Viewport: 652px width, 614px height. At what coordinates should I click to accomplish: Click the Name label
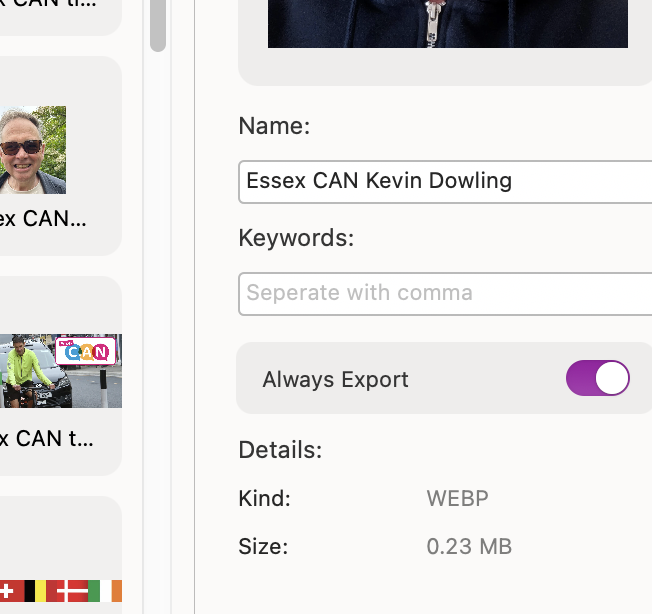274,126
